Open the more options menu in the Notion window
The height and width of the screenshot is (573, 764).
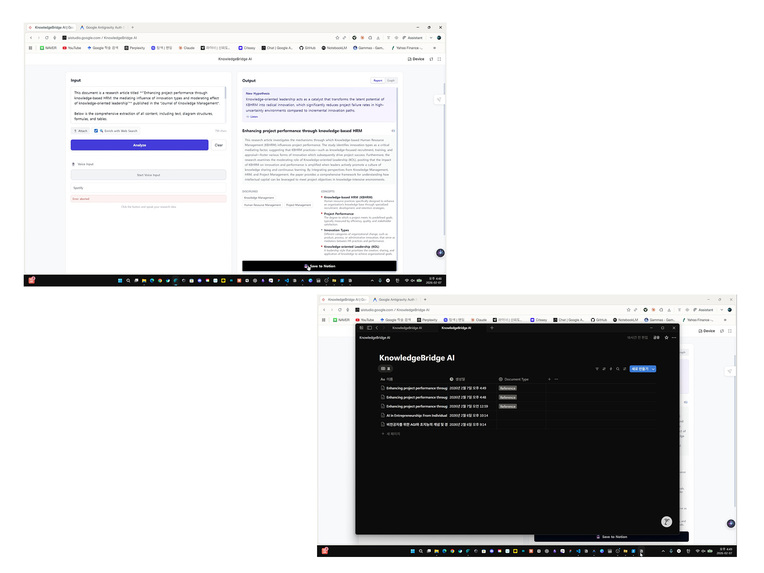pyautogui.click(x=674, y=337)
